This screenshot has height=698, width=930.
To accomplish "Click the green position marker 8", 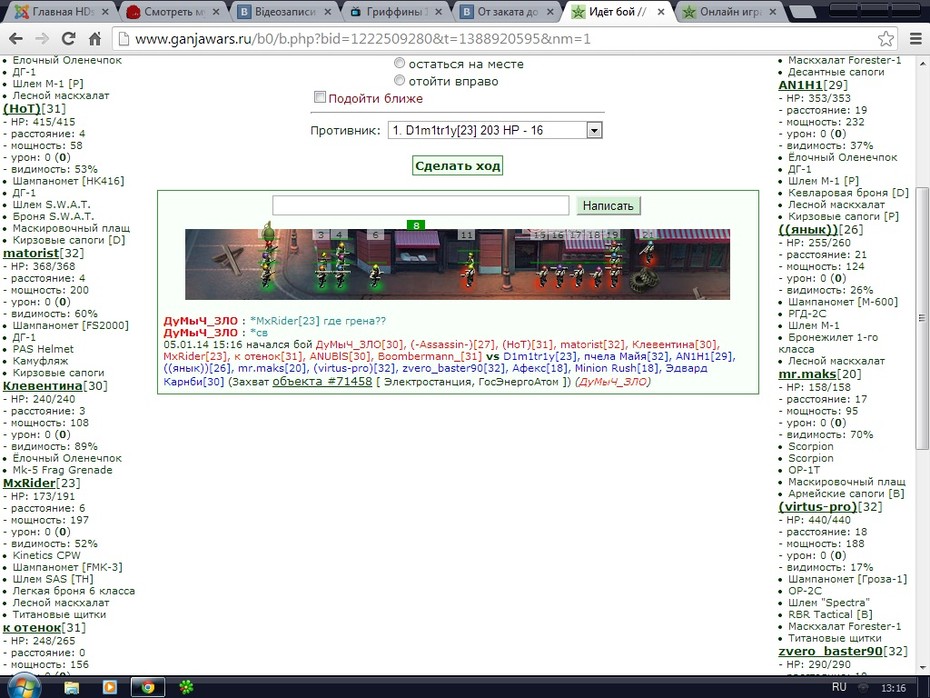I will (x=416, y=225).
